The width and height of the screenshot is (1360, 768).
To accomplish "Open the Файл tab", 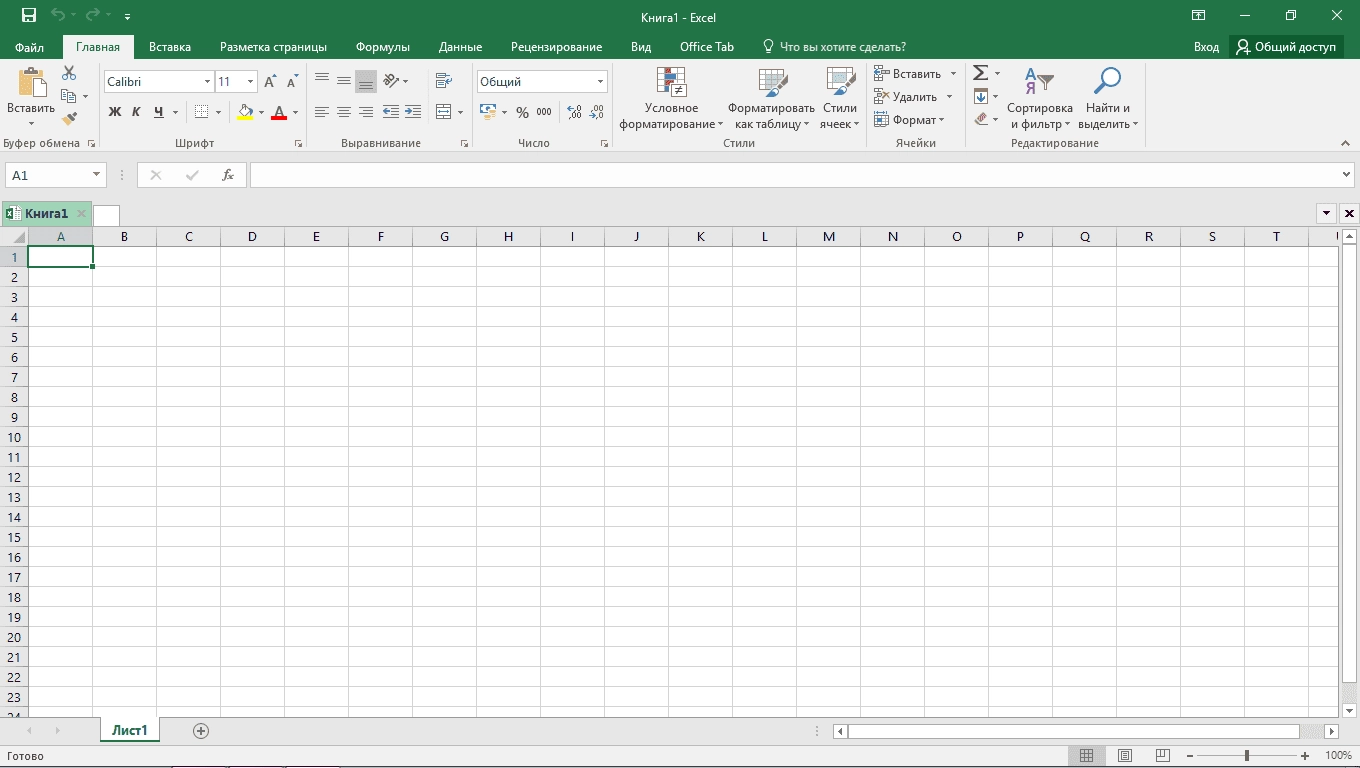I will (x=30, y=47).
